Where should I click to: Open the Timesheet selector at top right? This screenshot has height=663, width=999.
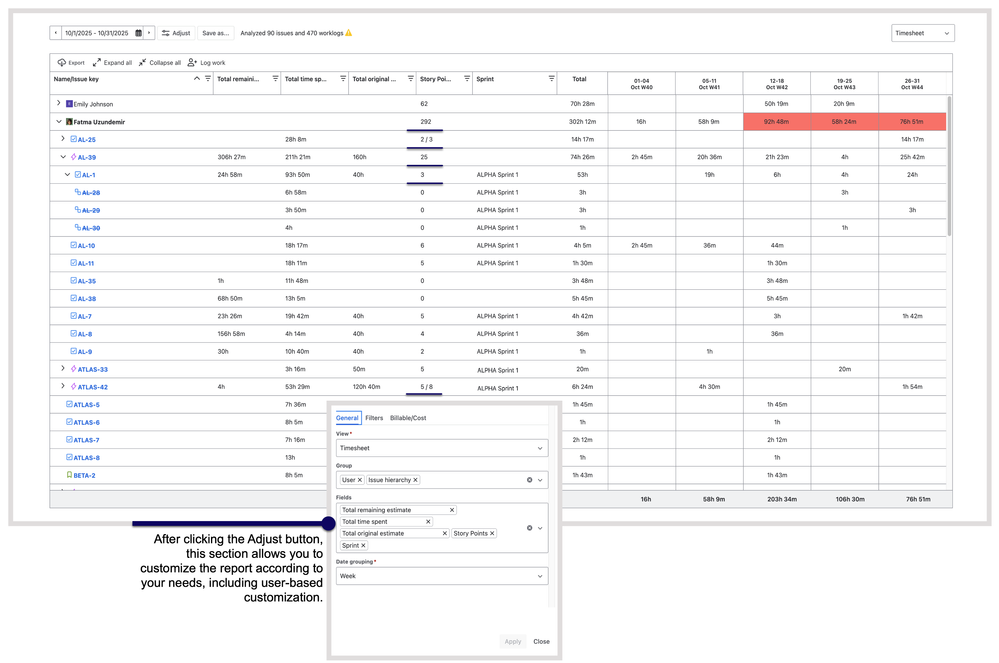click(x=922, y=33)
